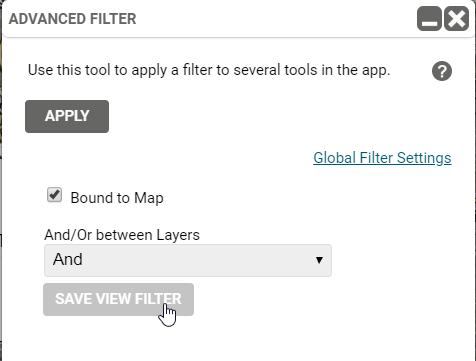This screenshot has width=476, height=361.
Task: Open Global Filter Settings link
Action: click(382, 158)
